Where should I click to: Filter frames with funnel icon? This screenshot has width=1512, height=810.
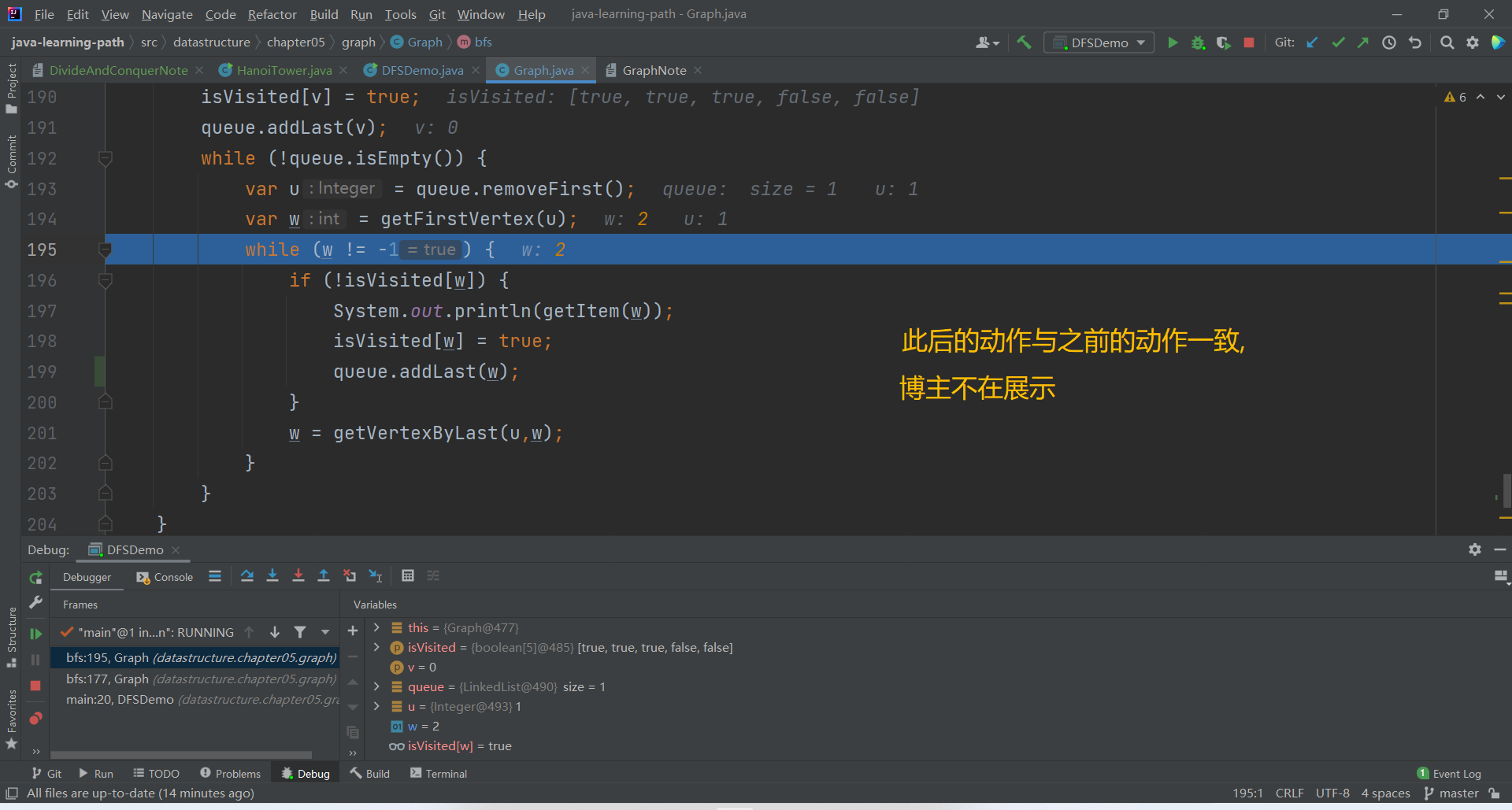pyautogui.click(x=300, y=632)
